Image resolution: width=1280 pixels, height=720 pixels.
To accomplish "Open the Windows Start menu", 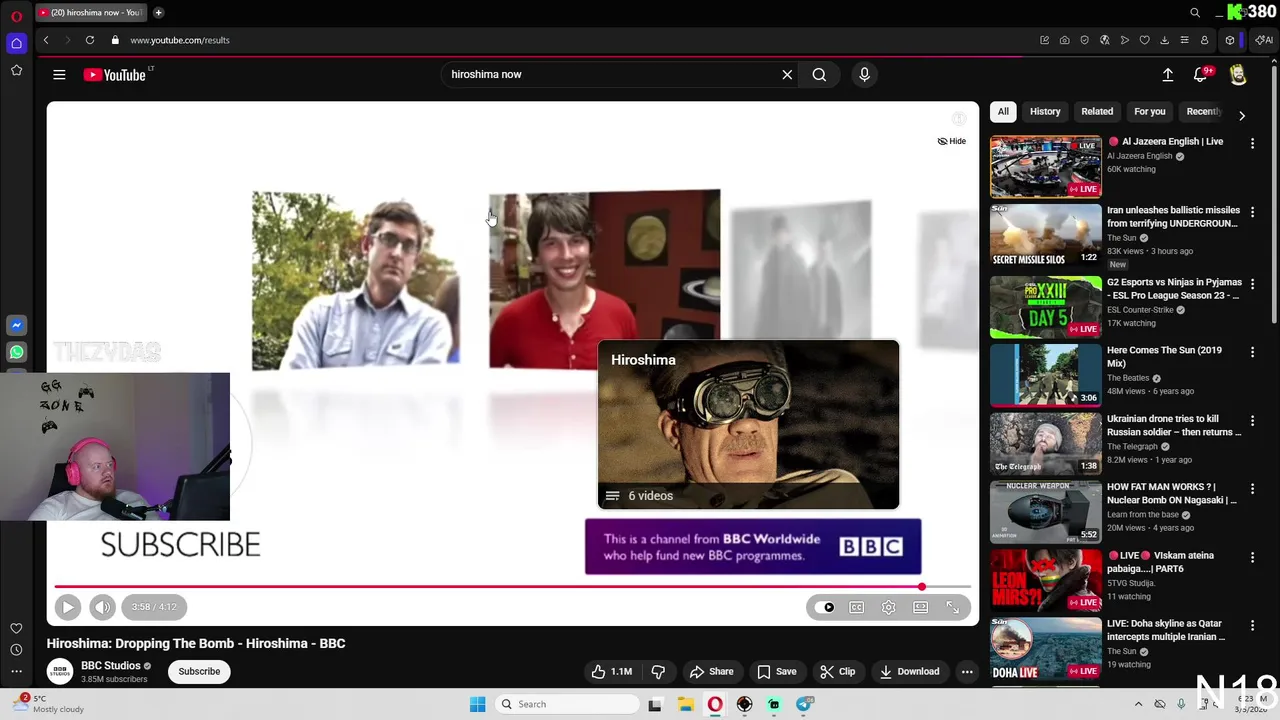I will (477, 704).
